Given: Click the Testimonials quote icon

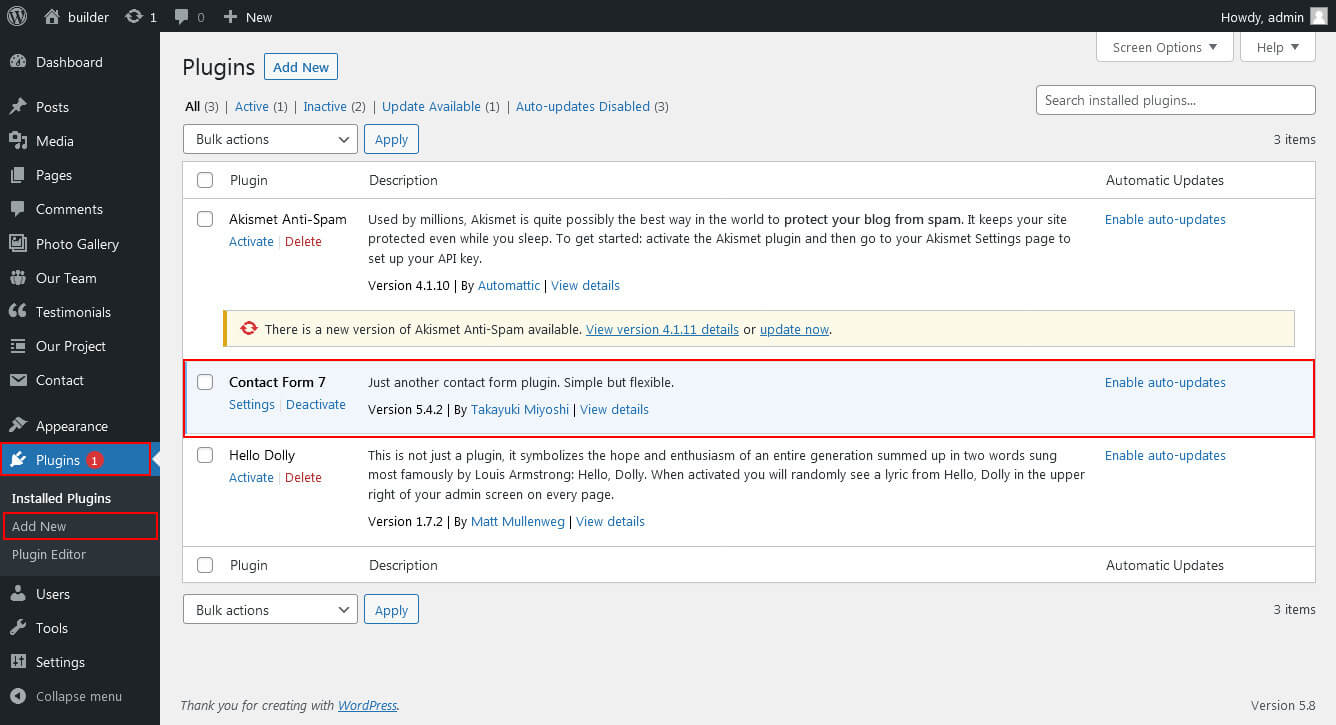Looking at the screenshot, I should coord(17,312).
